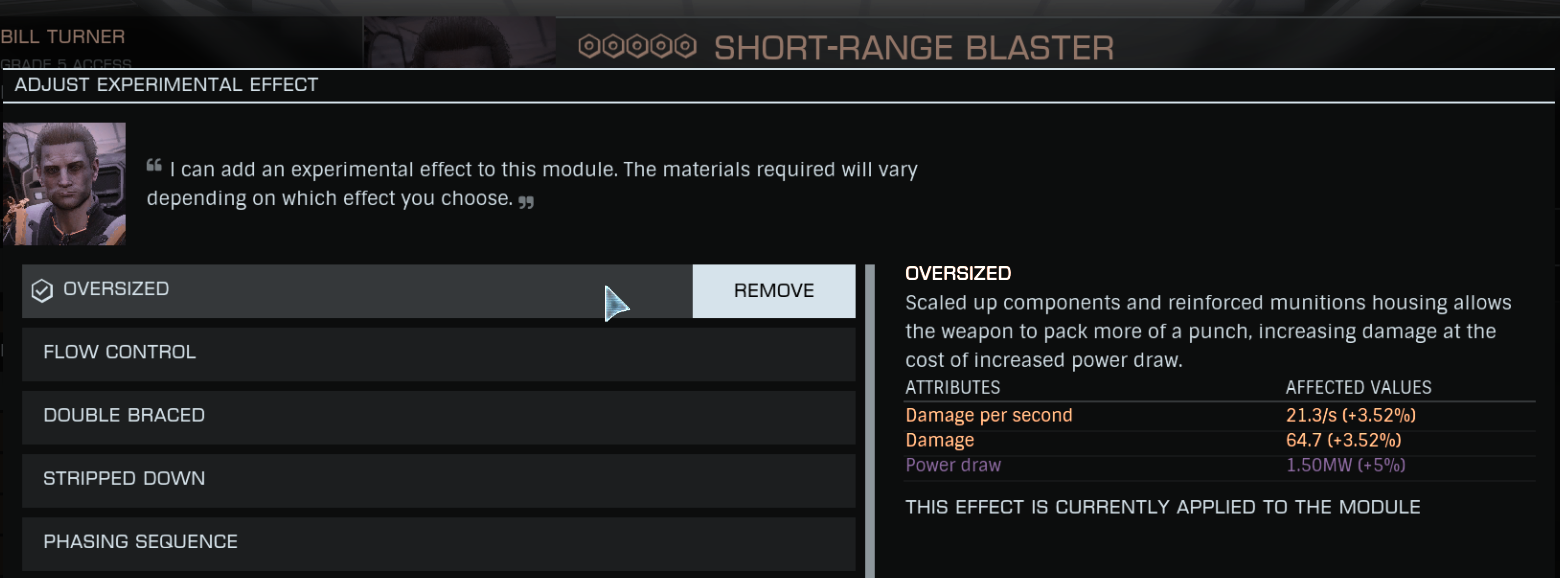Select the STRIPPED DOWN effect
The width and height of the screenshot is (1560, 578).
(439, 480)
